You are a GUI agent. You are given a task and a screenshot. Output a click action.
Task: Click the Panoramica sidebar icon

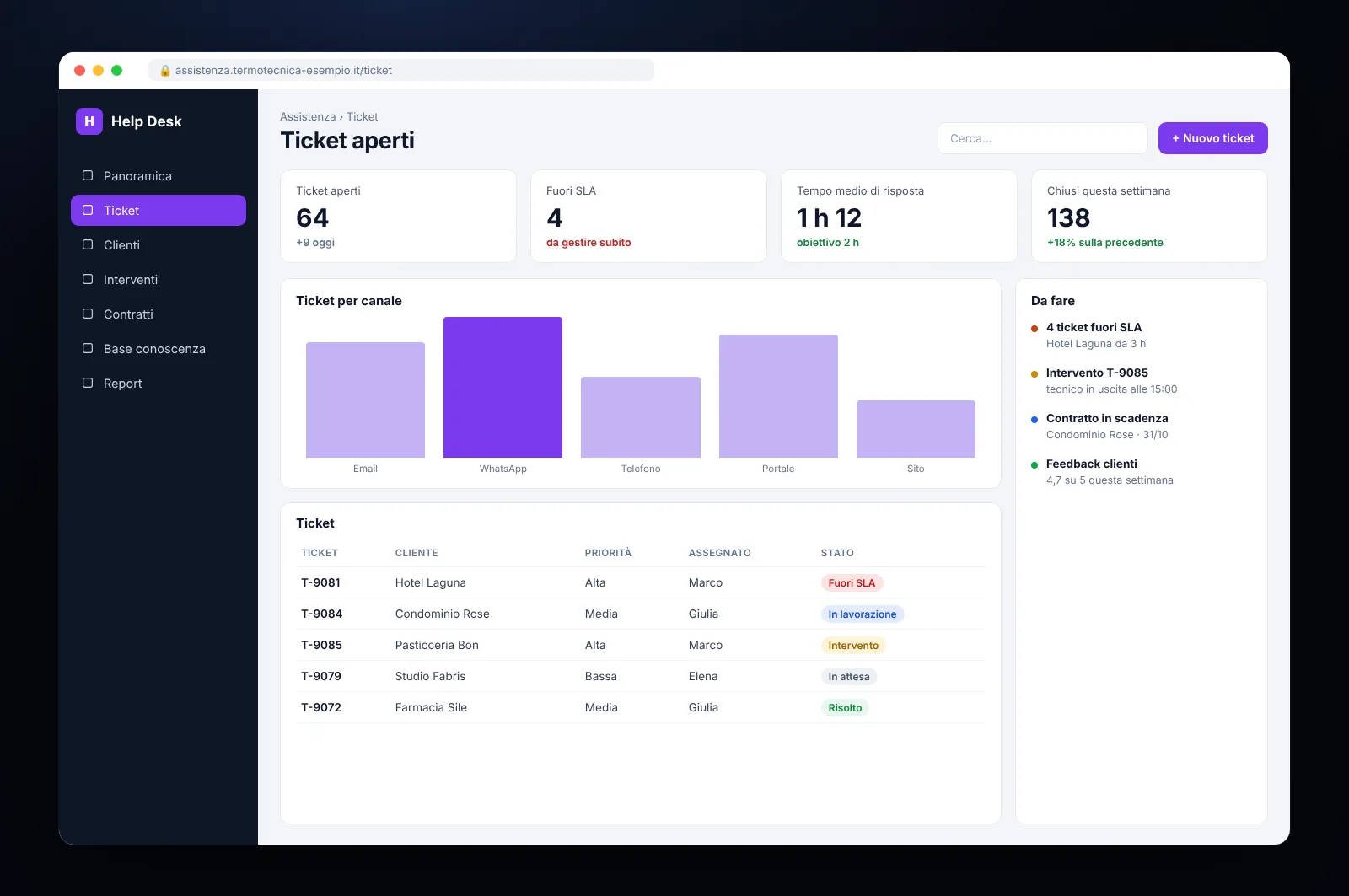[x=88, y=175]
